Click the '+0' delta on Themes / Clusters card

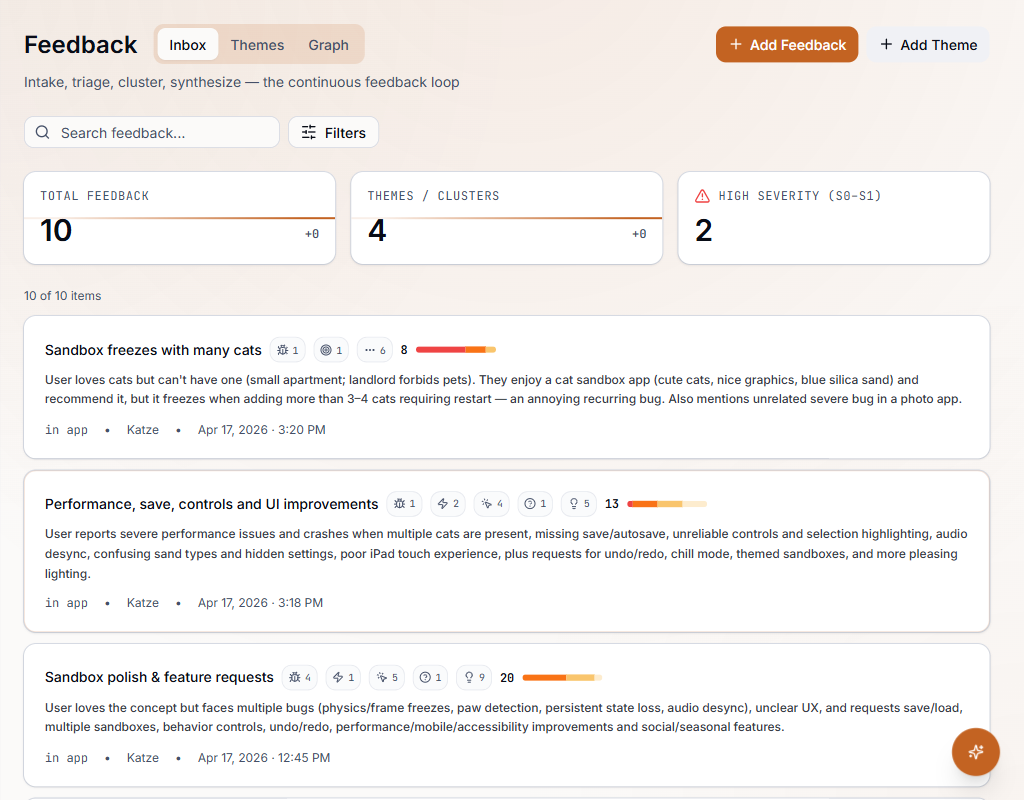click(x=639, y=234)
